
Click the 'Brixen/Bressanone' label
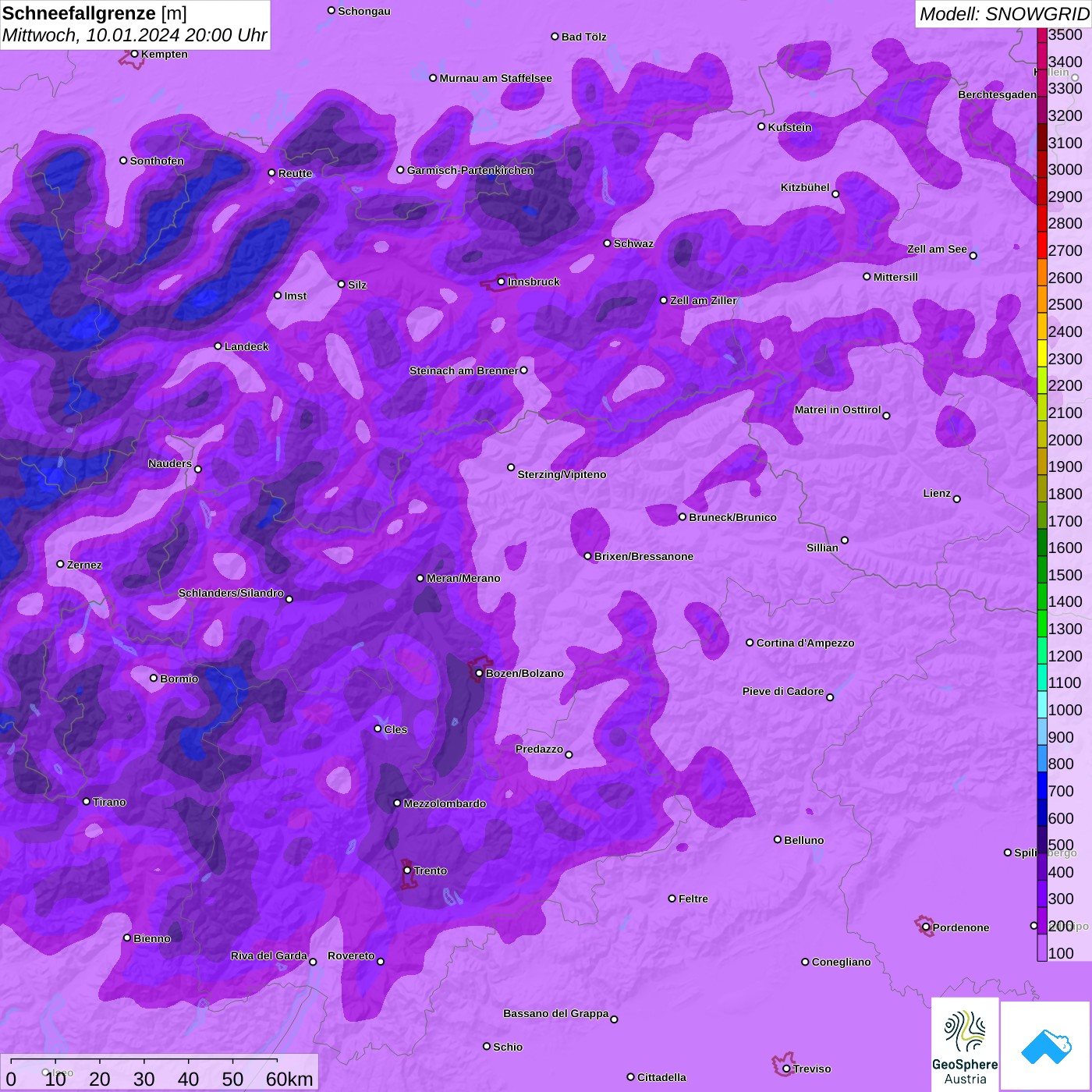(643, 556)
